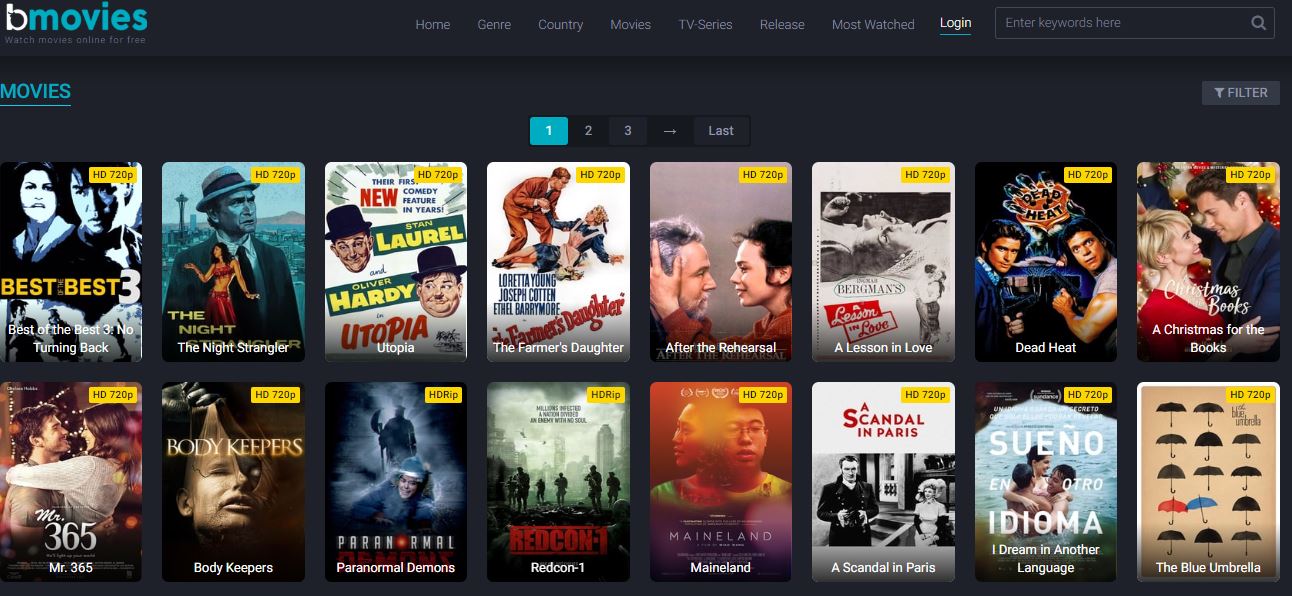Open the Paranormal Demons poster

(x=396, y=482)
